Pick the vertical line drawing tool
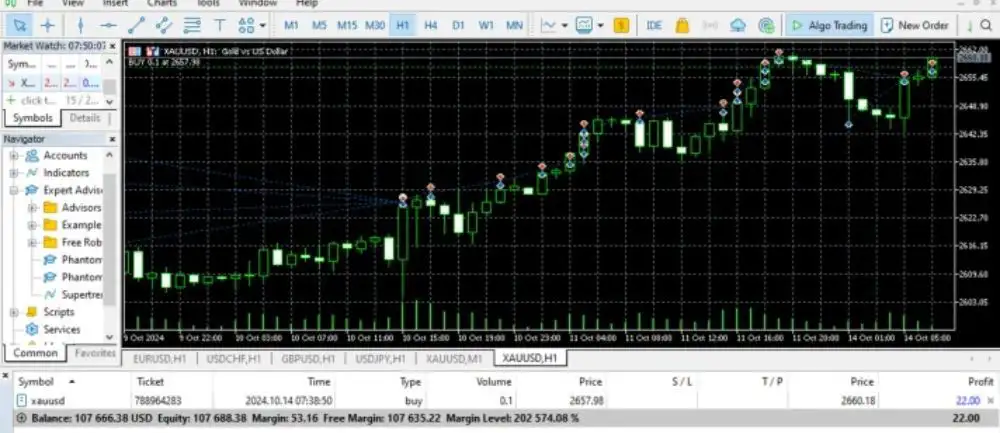Image resolution: width=1000 pixels, height=433 pixels. click(x=81, y=25)
